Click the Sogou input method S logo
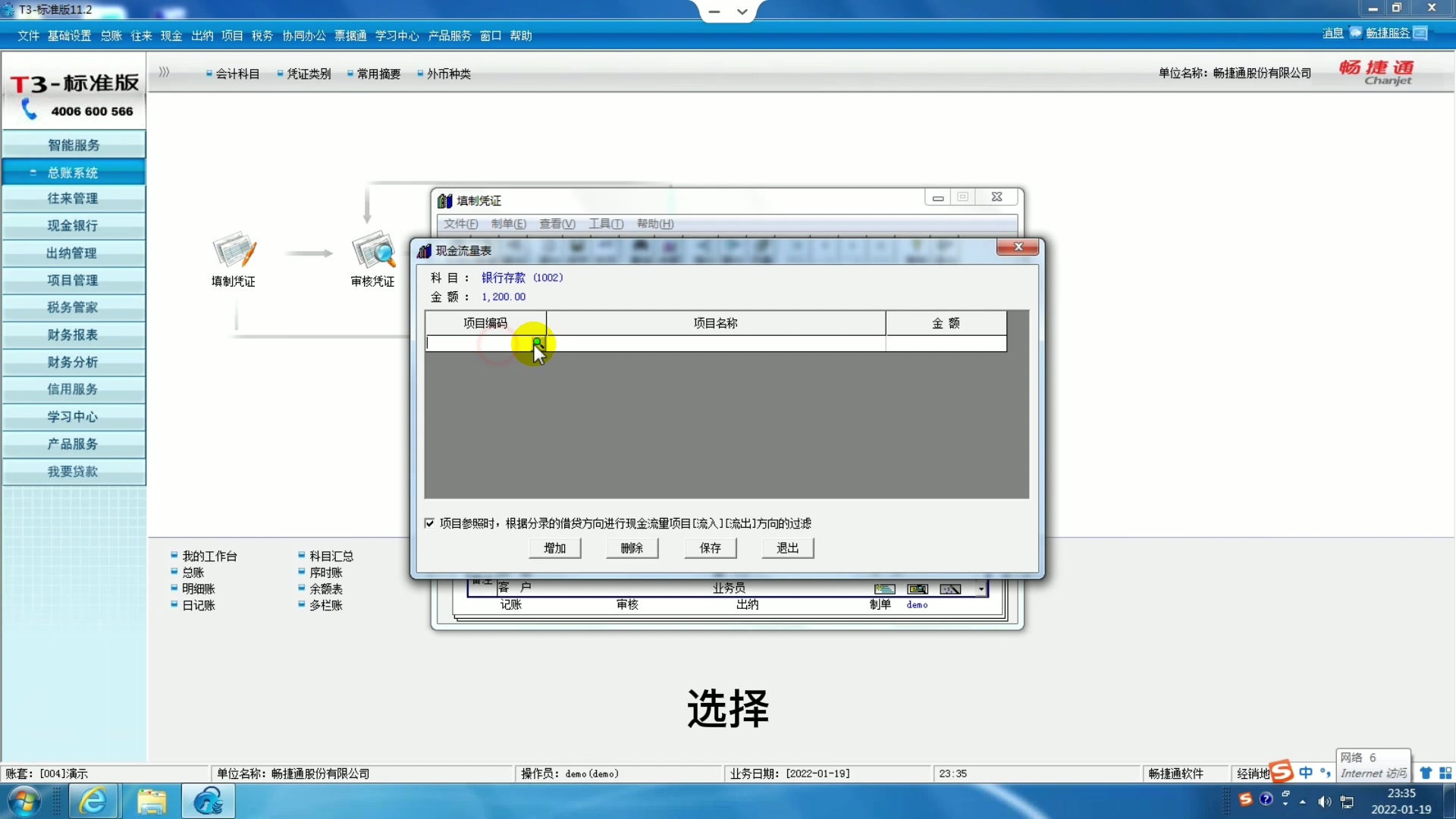This screenshot has width=1456, height=819. pyautogui.click(x=1281, y=772)
